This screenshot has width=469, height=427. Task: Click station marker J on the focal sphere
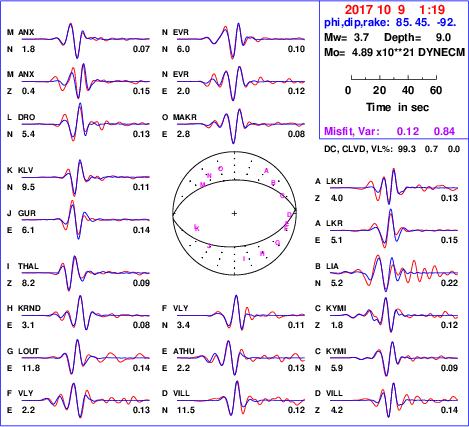point(209,246)
